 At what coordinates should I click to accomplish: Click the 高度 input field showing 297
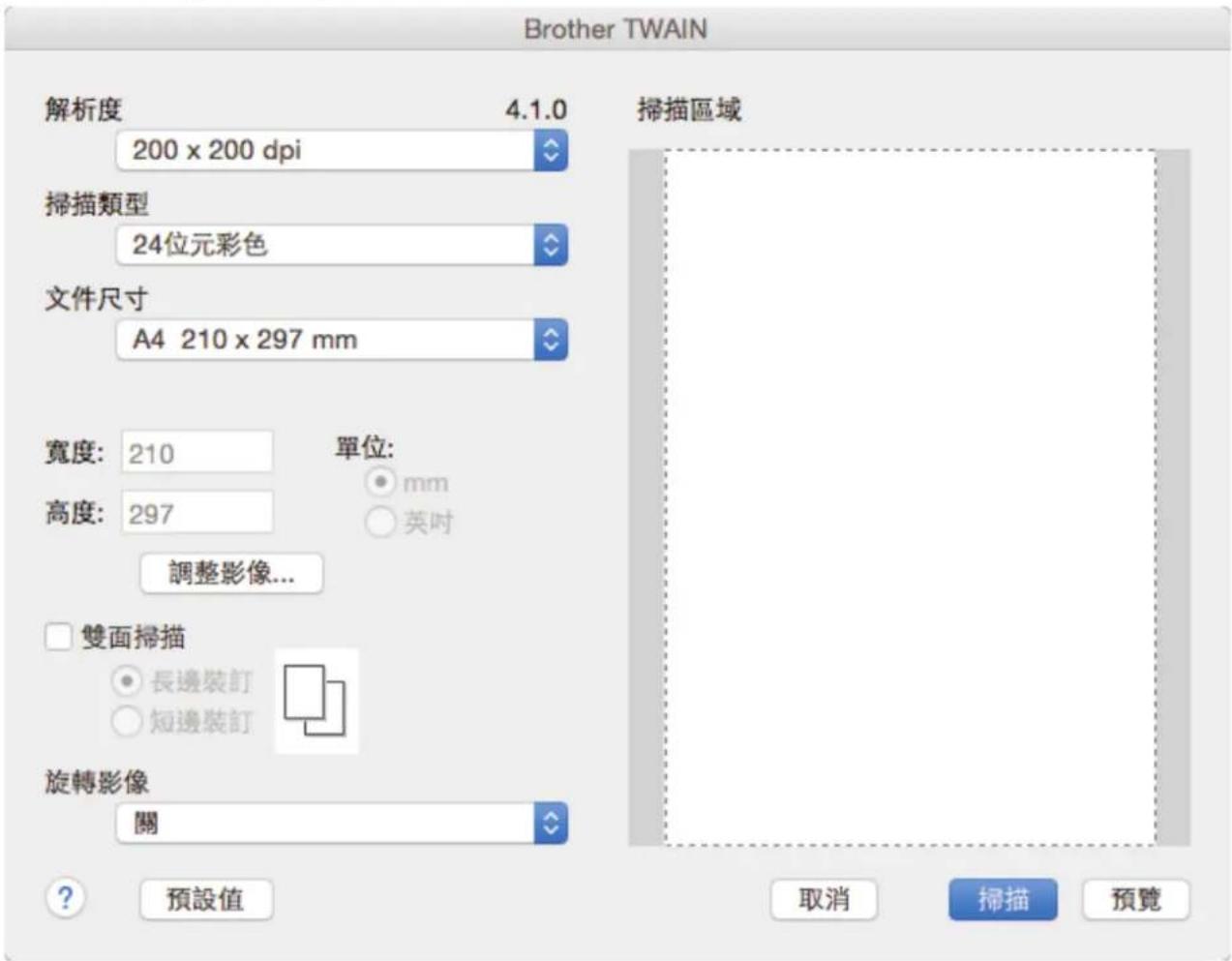197,512
